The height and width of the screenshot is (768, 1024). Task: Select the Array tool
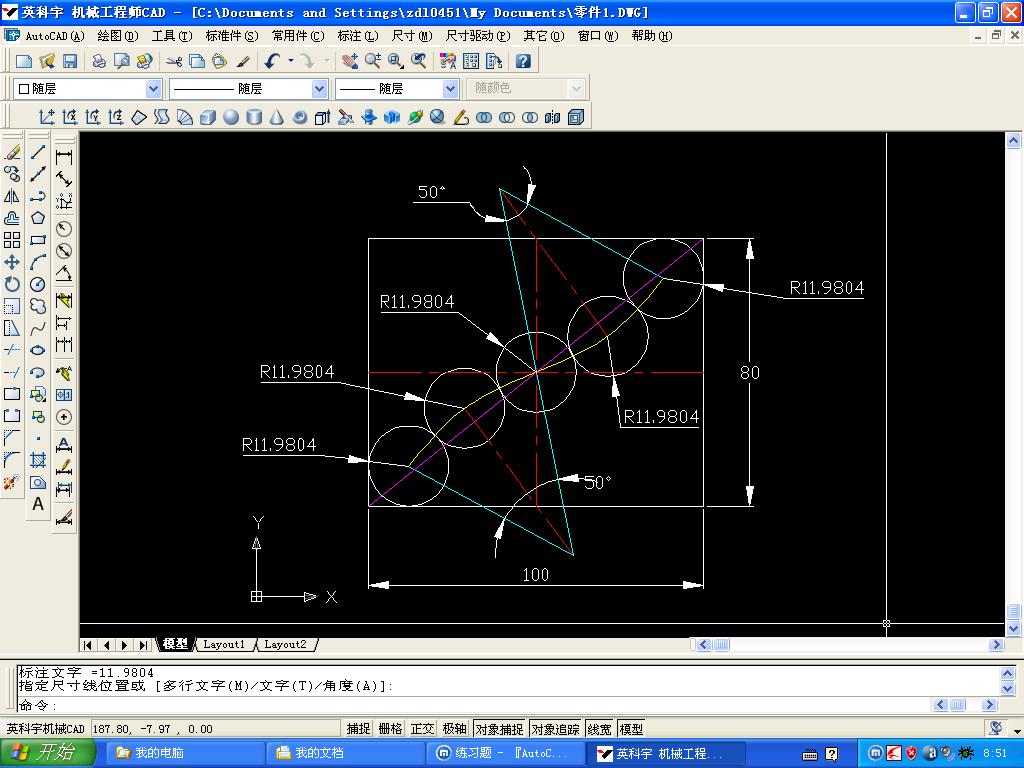click(12, 240)
